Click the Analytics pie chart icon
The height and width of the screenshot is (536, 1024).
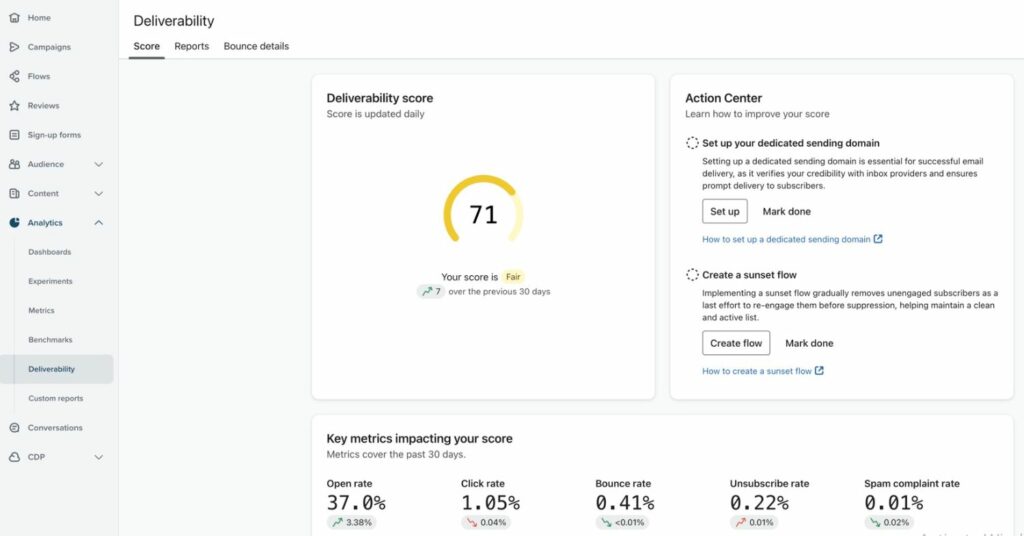click(x=14, y=223)
